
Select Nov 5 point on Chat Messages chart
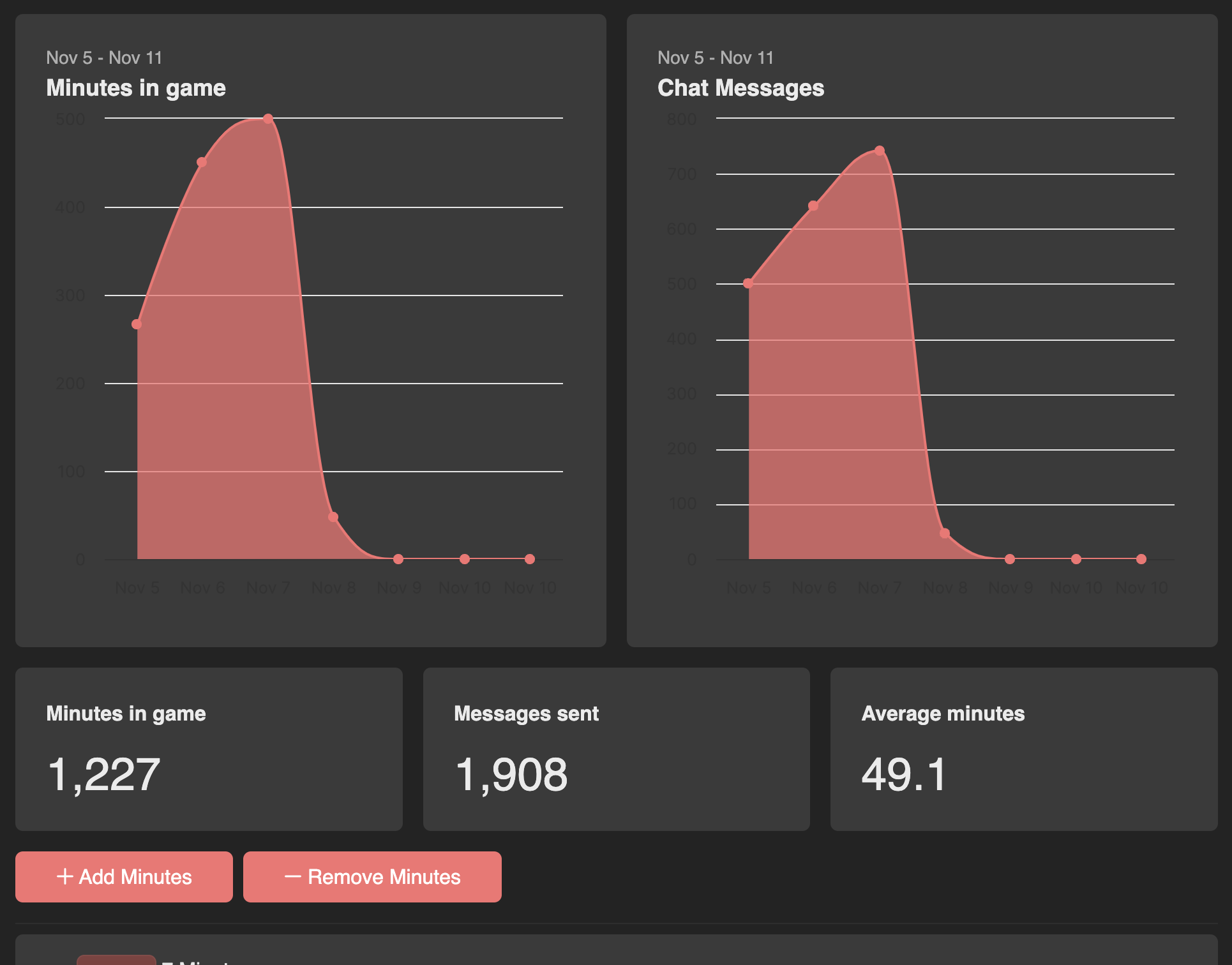pos(748,283)
